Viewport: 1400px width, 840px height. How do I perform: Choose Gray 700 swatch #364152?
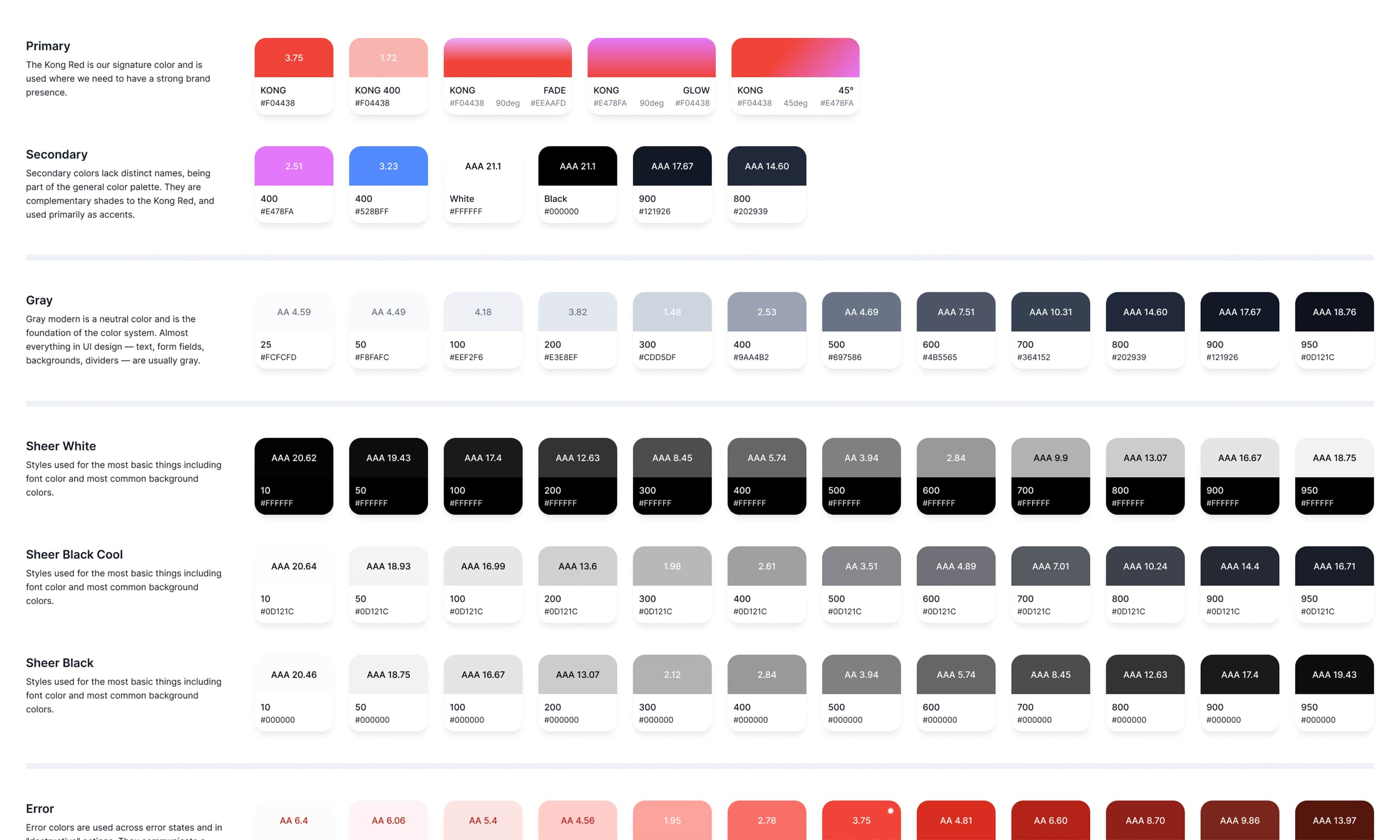coord(1050,330)
